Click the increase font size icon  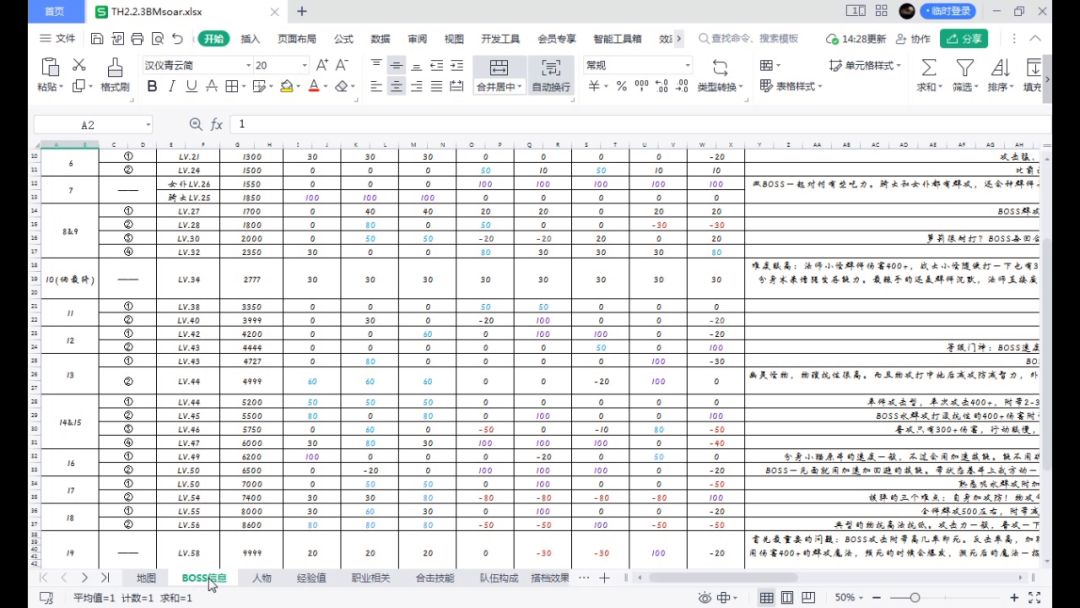coord(321,65)
